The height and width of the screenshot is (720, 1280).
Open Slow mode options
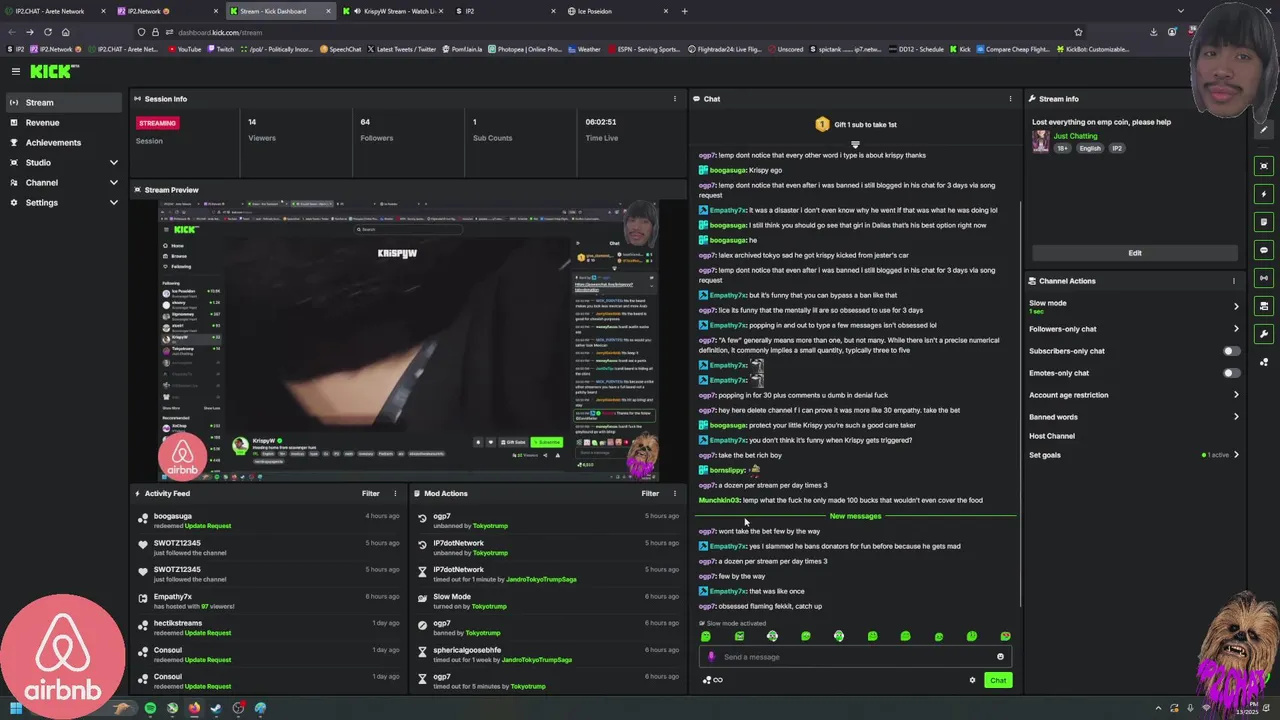1134,306
